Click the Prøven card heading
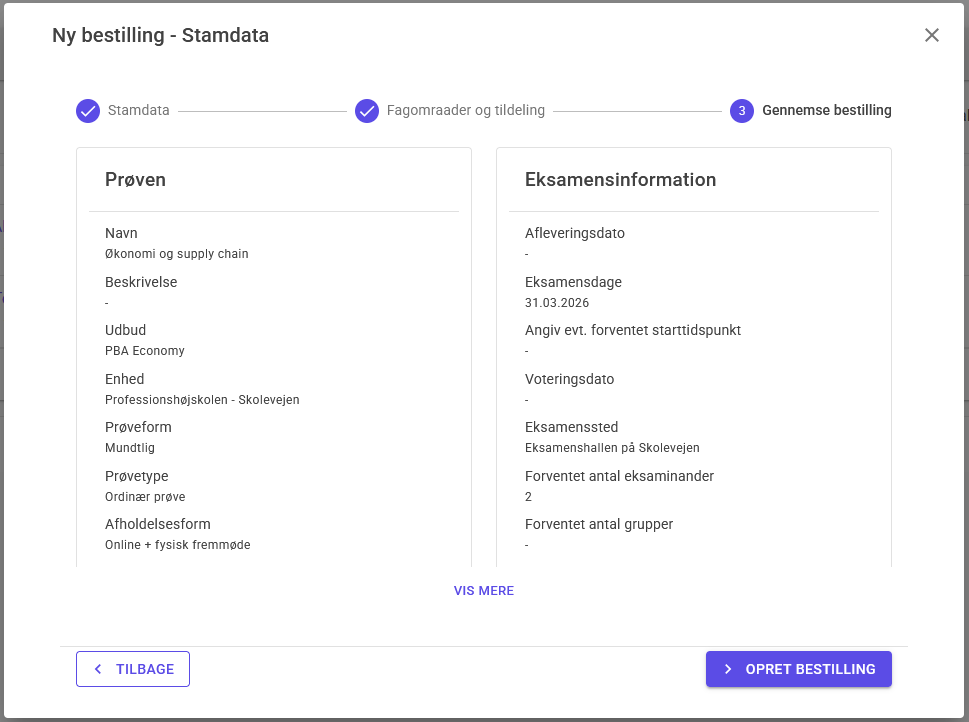The width and height of the screenshot is (969, 722). click(x=135, y=180)
